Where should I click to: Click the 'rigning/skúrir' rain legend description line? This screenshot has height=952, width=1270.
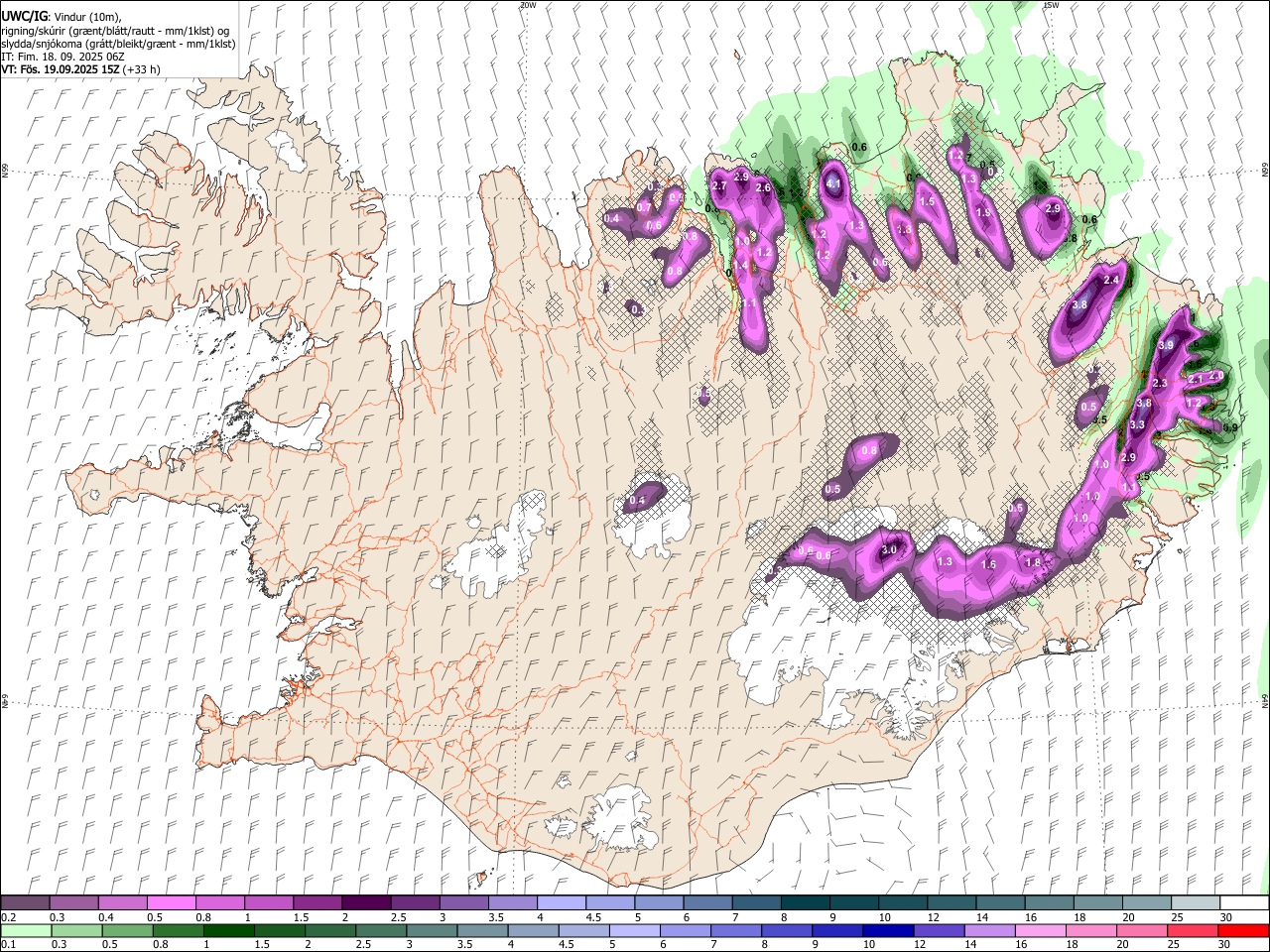115,31
